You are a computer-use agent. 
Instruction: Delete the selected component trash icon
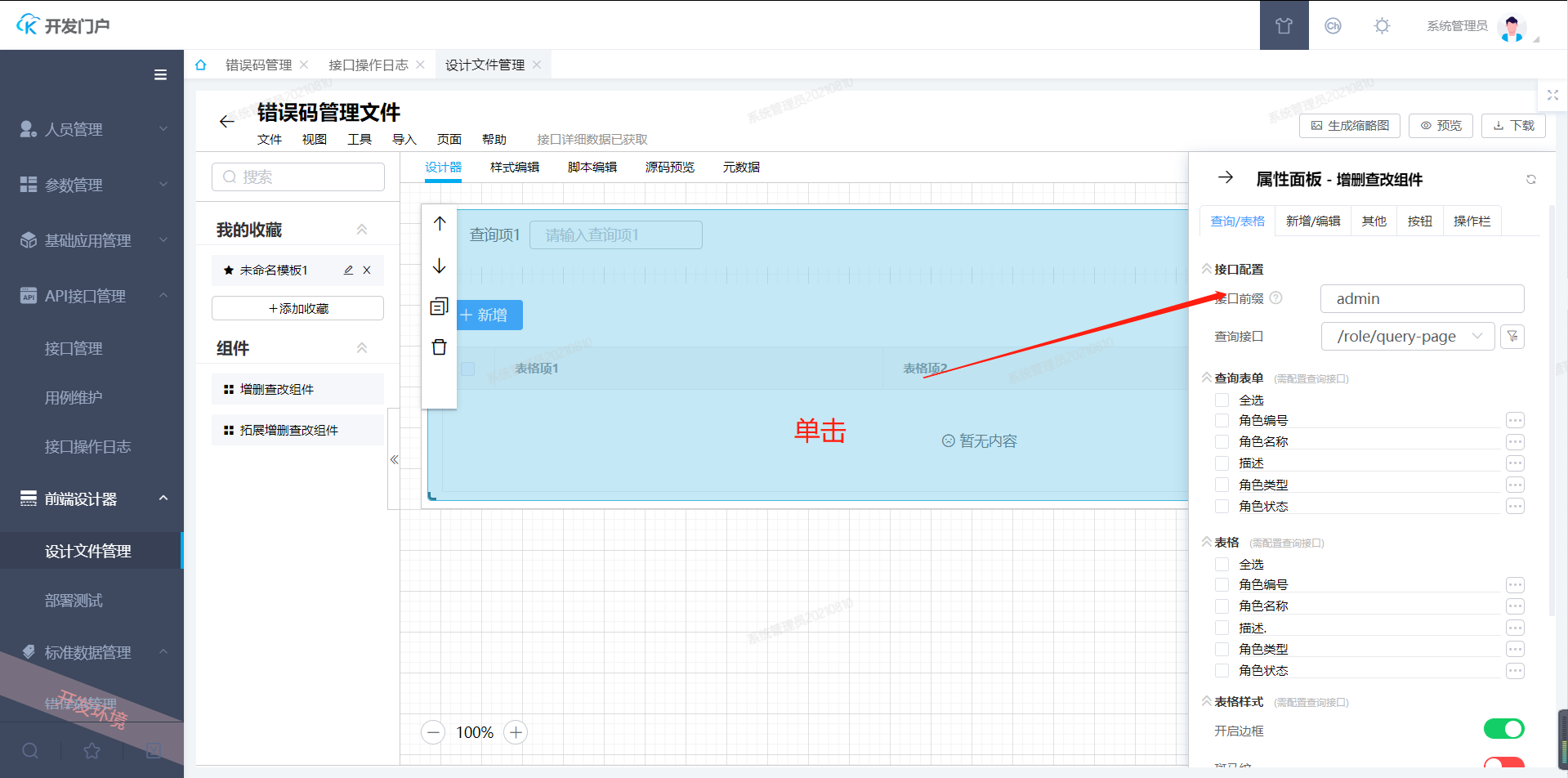point(440,347)
